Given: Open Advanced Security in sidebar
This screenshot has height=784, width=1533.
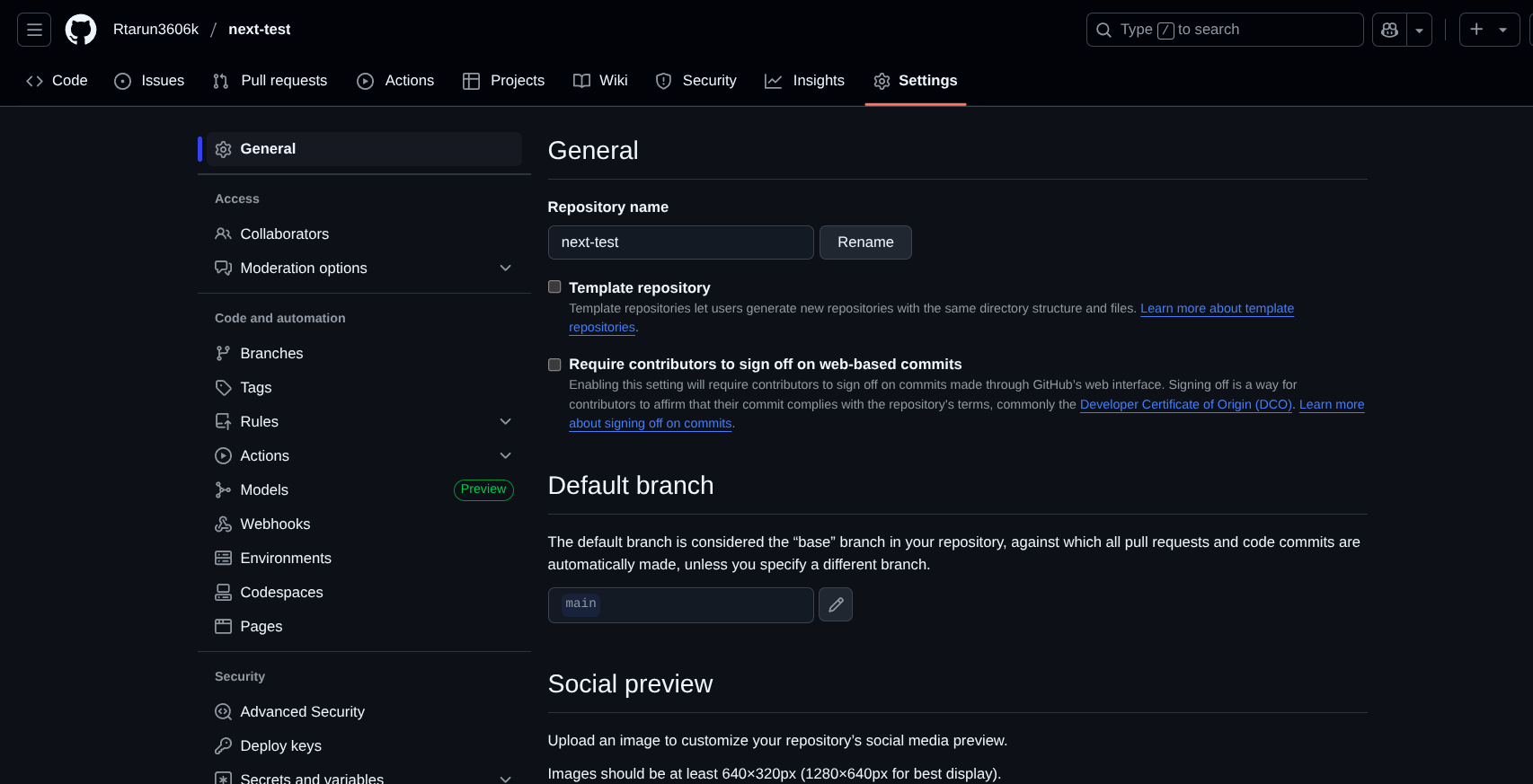Looking at the screenshot, I should click(364, 711).
